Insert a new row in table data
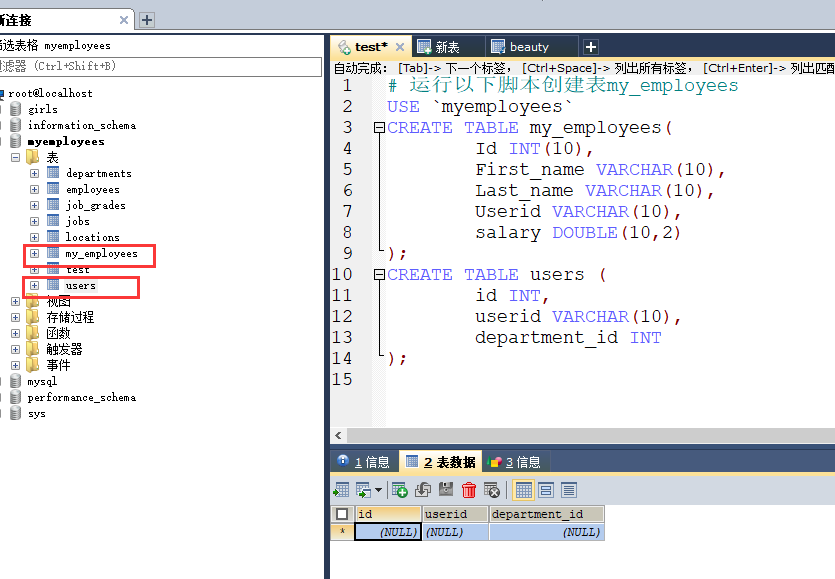Viewport: 835px width, 579px height. (x=399, y=490)
